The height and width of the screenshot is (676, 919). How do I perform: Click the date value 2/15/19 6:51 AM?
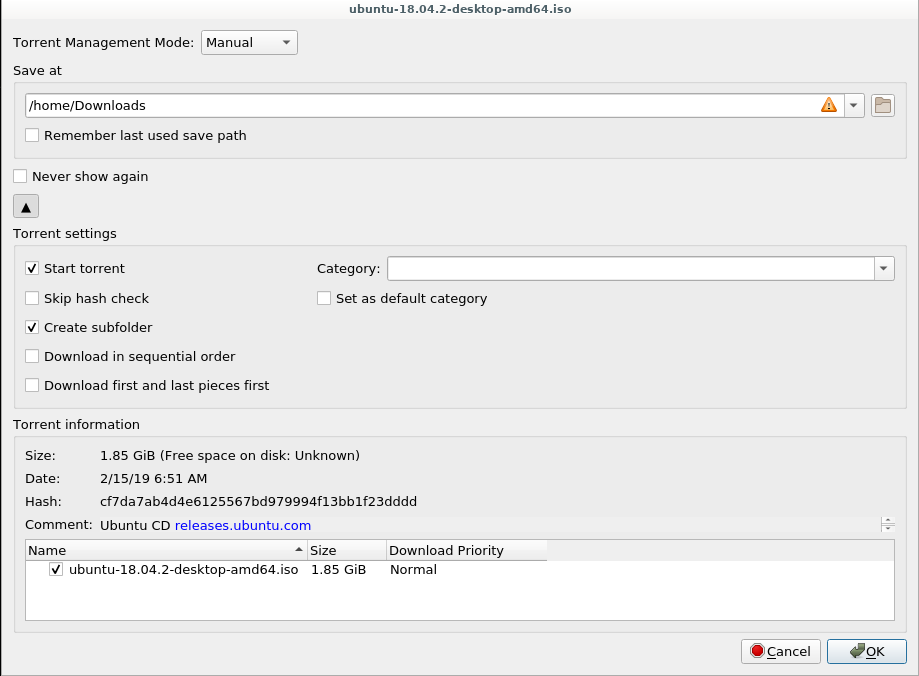[154, 478]
